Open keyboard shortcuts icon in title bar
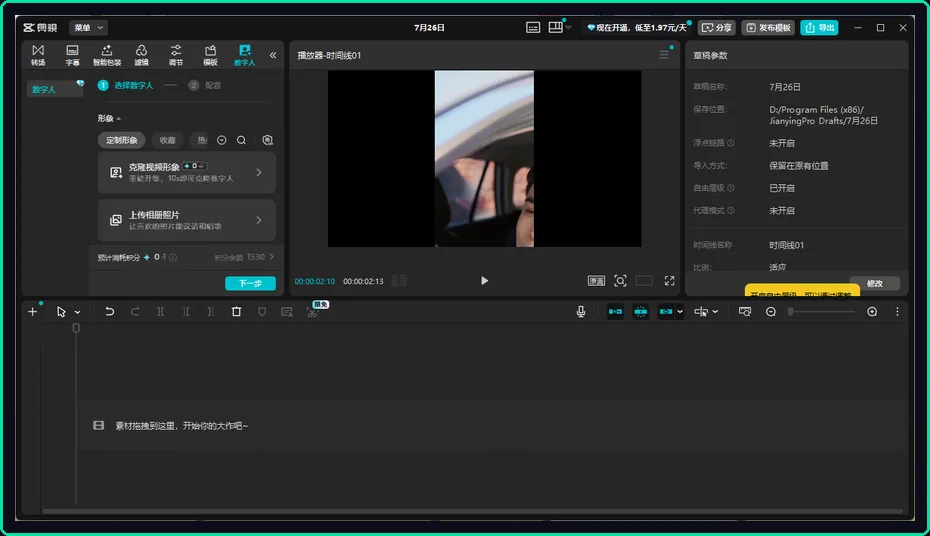The width and height of the screenshot is (930, 536). coord(533,27)
